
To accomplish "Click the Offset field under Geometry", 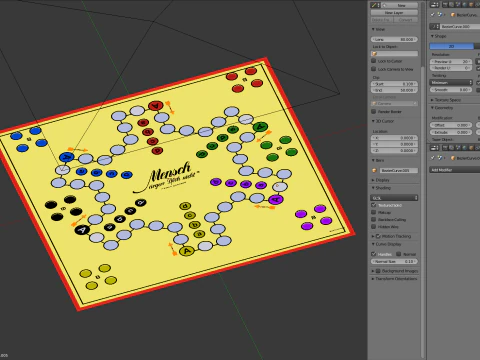I will pos(451,125).
